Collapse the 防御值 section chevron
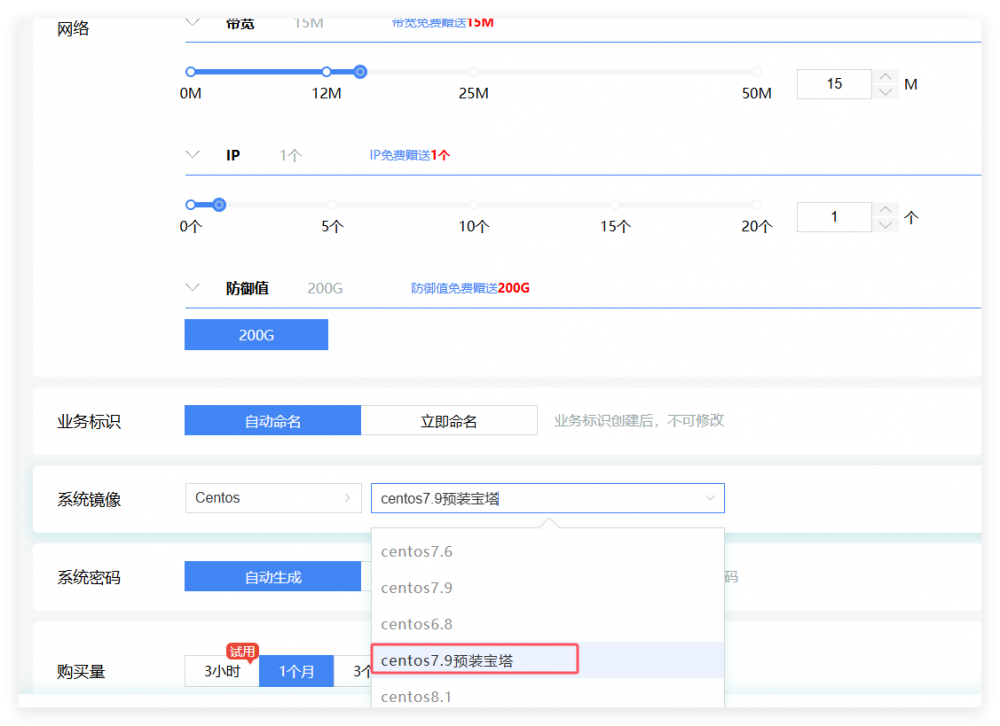 pos(193,288)
